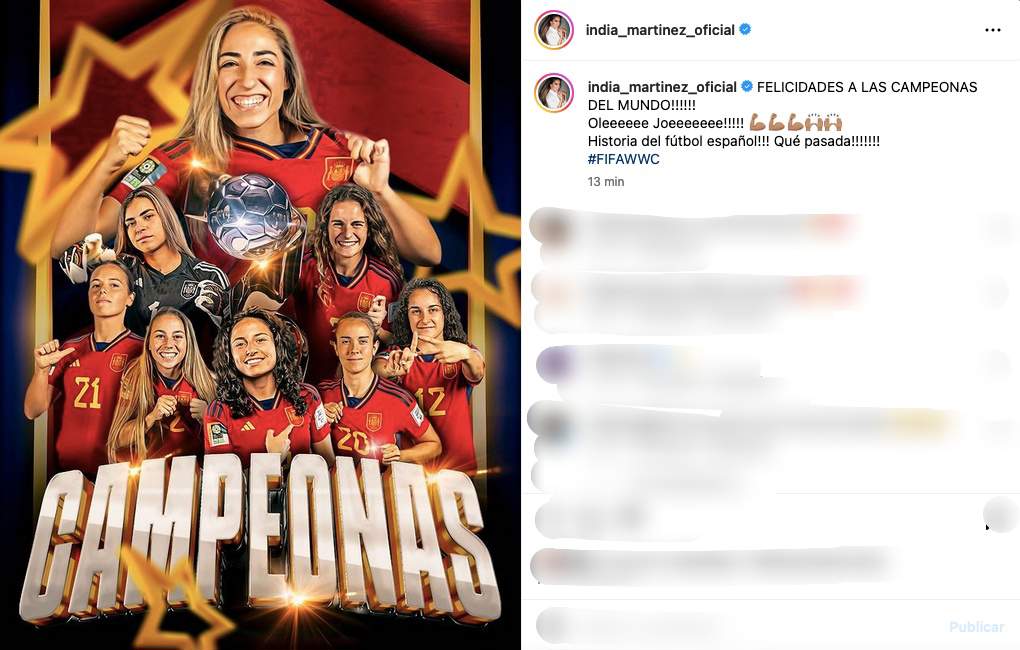
Task: Click the india_martinez_oficial username in the caption
Action: click(x=662, y=87)
